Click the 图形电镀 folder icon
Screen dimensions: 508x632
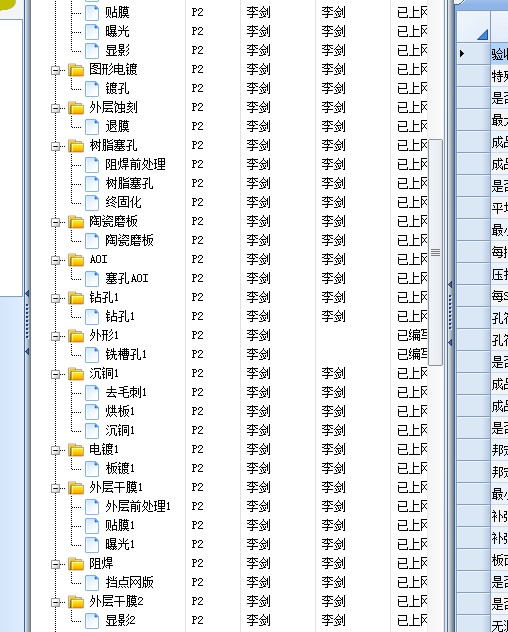[76, 70]
